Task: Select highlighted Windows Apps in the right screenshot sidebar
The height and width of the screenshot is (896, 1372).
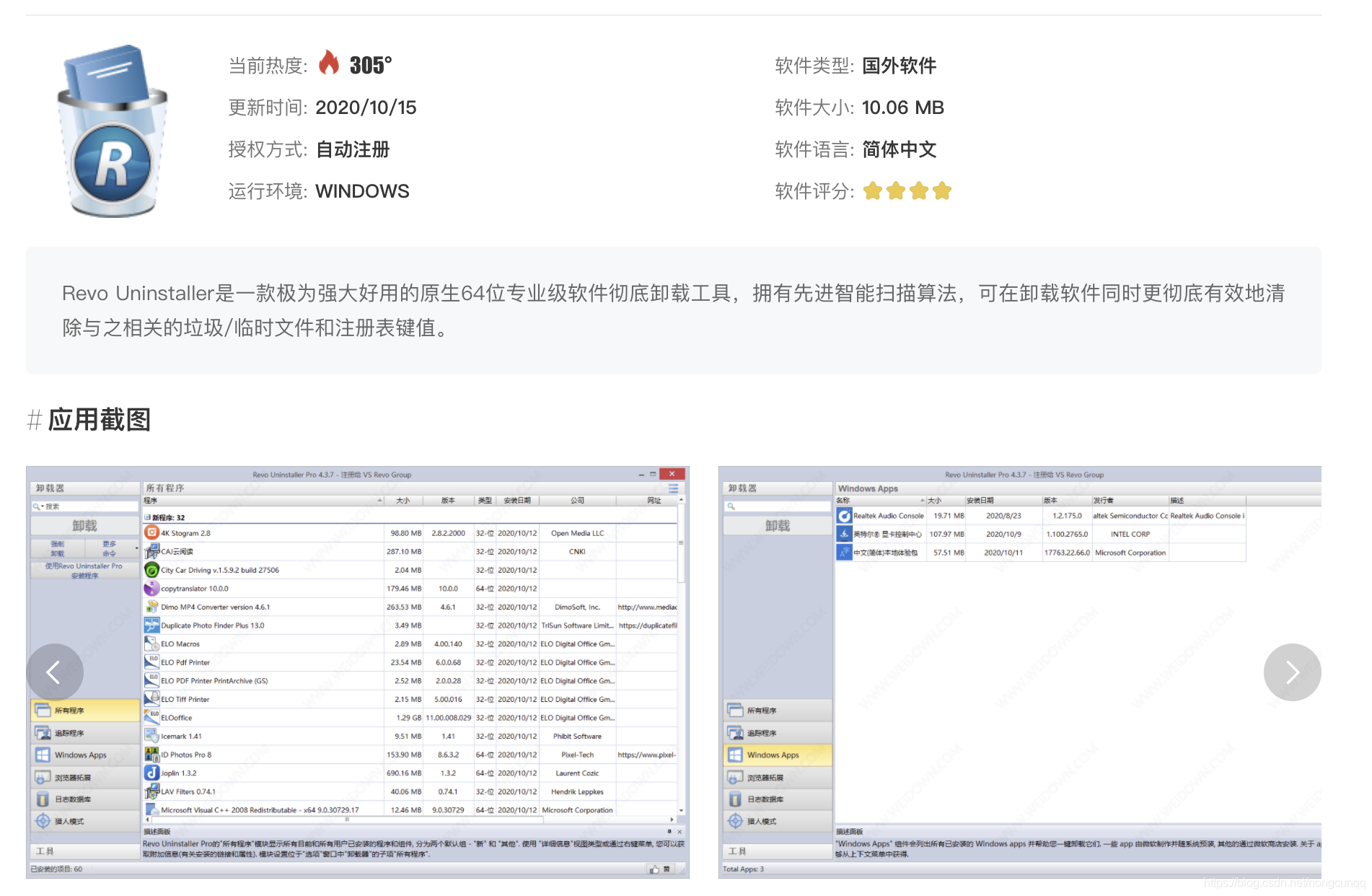Action: (x=778, y=755)
